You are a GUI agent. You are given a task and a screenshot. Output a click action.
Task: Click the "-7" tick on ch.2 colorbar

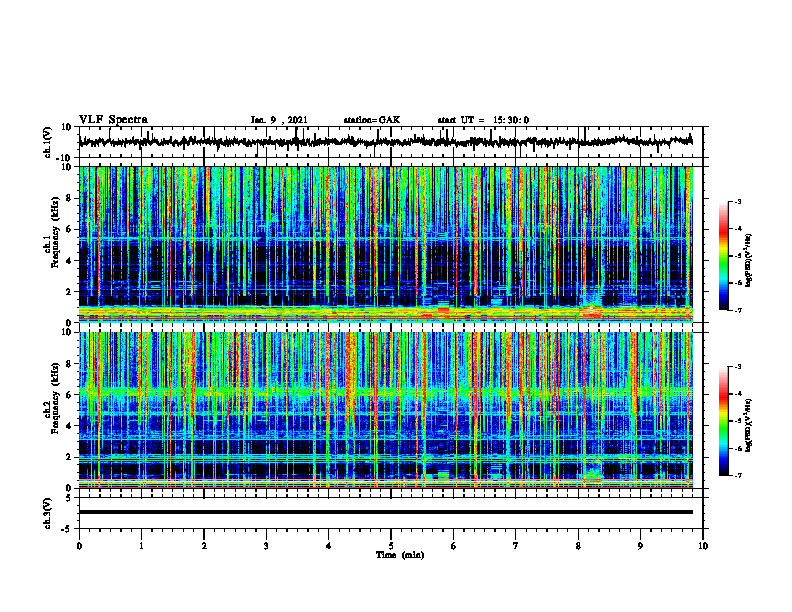[x=737, y=475]
